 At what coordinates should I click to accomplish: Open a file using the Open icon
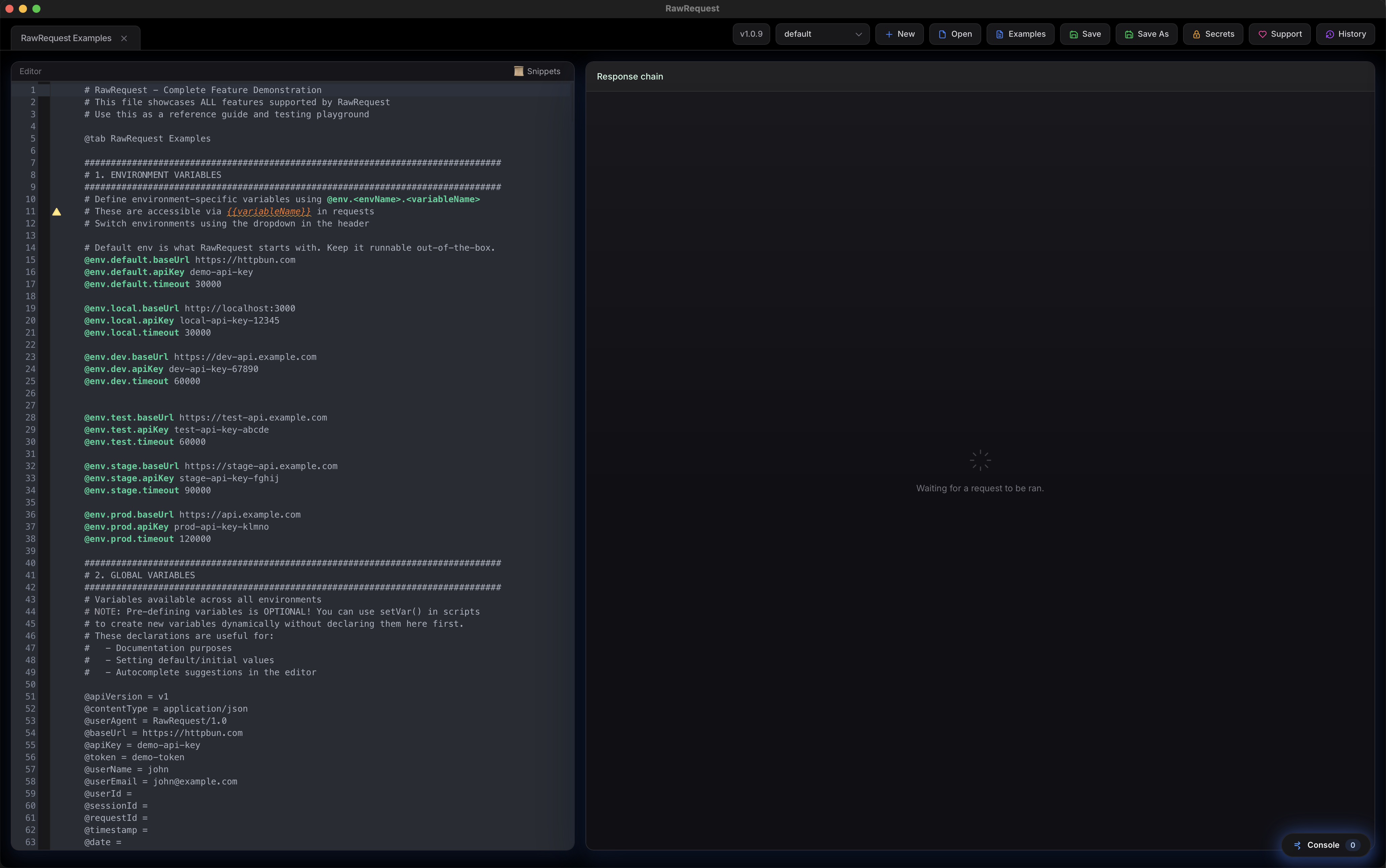coord(942,34)
